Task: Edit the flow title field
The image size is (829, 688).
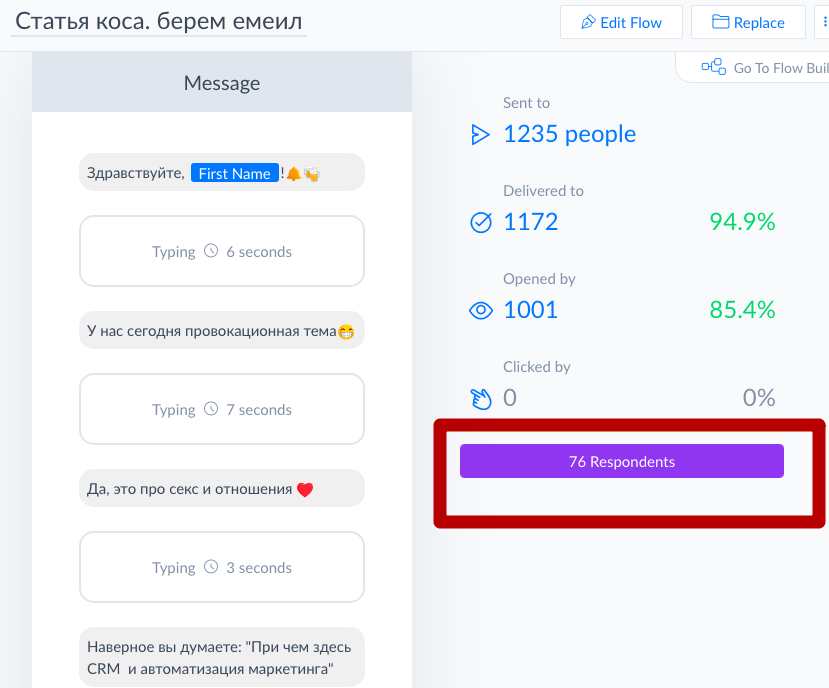Action: (159, 22)
